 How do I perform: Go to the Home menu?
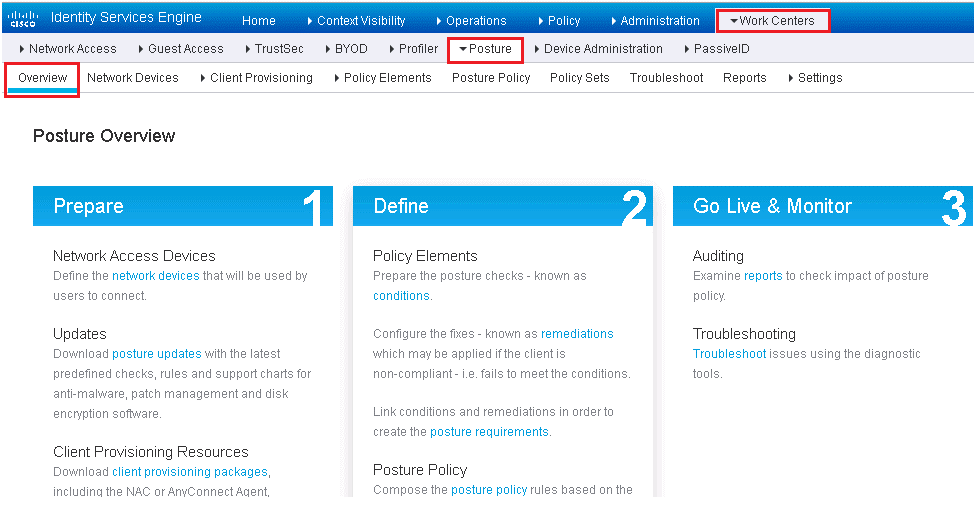pos(258,20)
